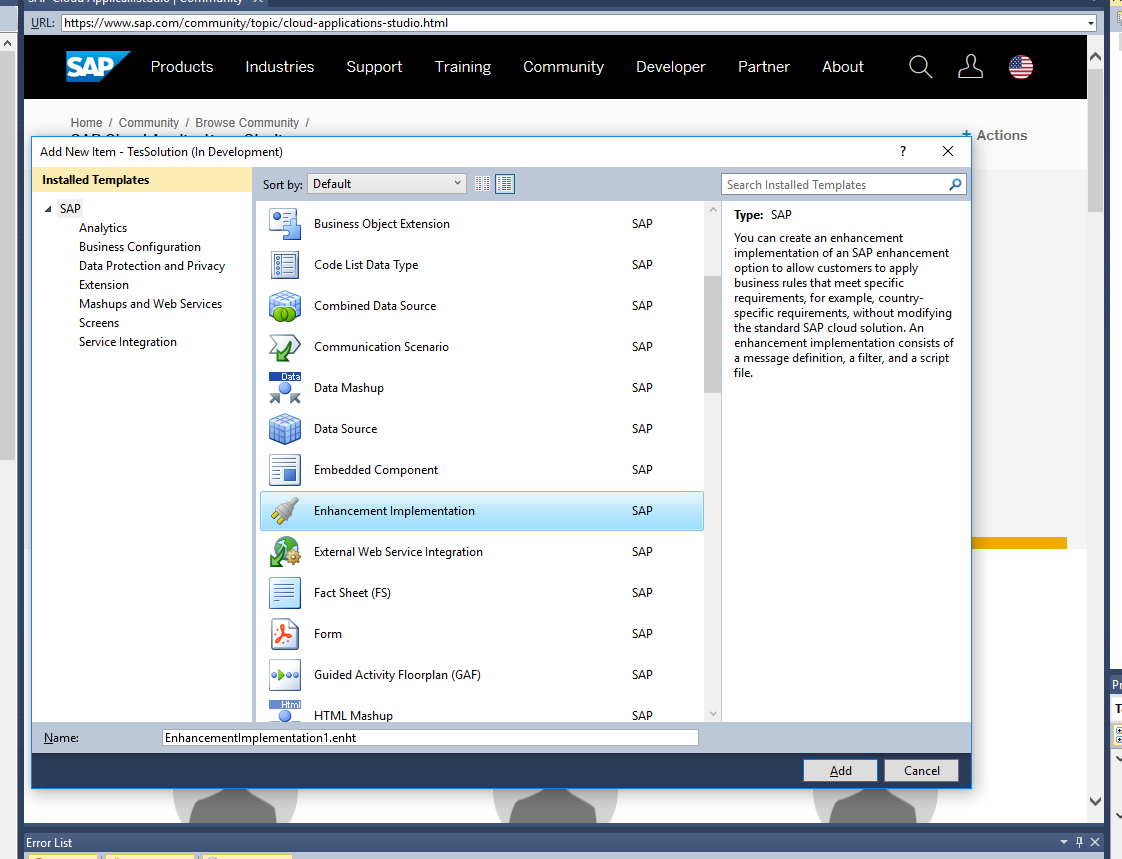The width and height of the screenshot is (1122, 859).
Task: Click the SAP logo in webpage
Action: [97, 67]
